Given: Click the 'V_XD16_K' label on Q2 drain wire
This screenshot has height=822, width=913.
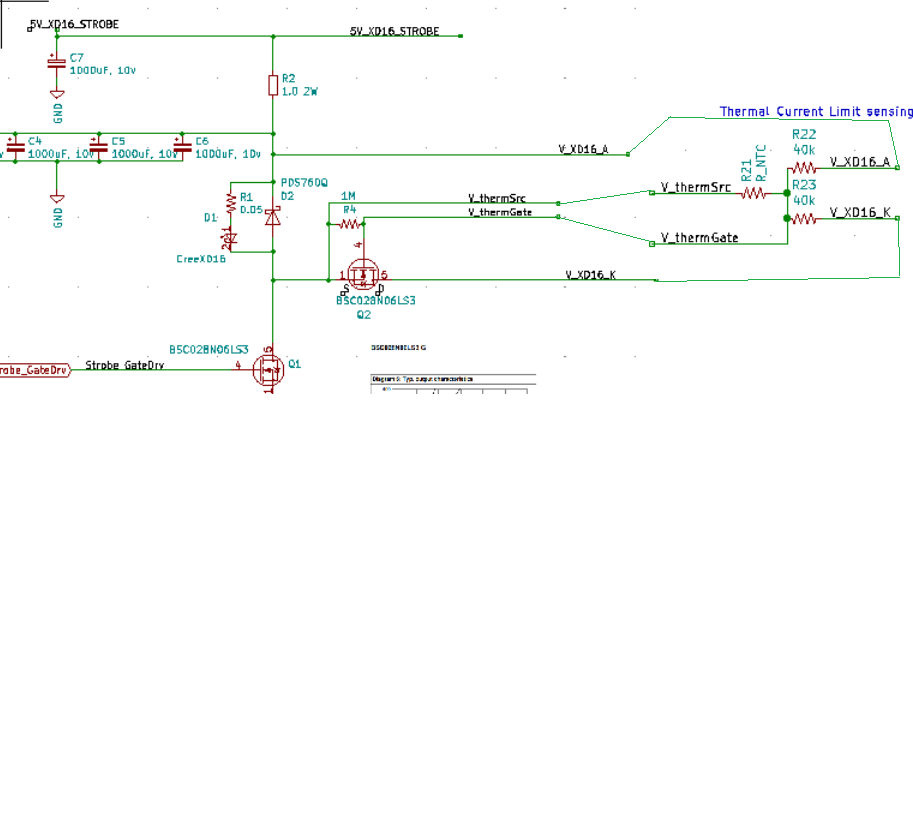Looking at the screenshot, I should pyautogui.click(x=590, y=275).
